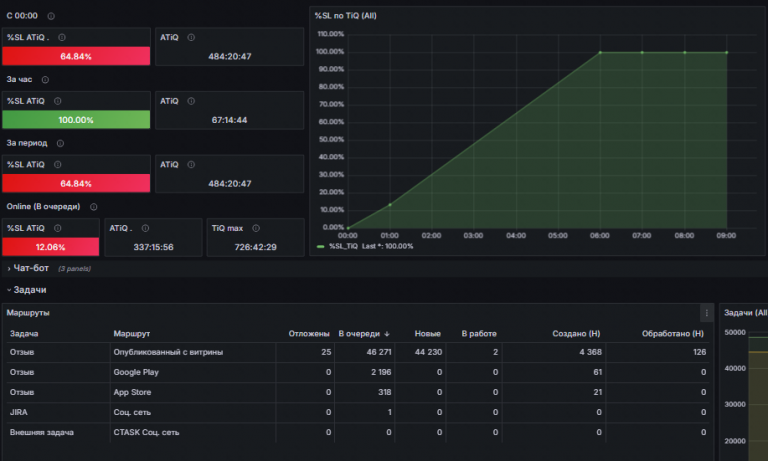The height and width of the screenshot is (461, 768).
Task: Click the 67:14:44 ATiQ value
Action: [229, 120]
